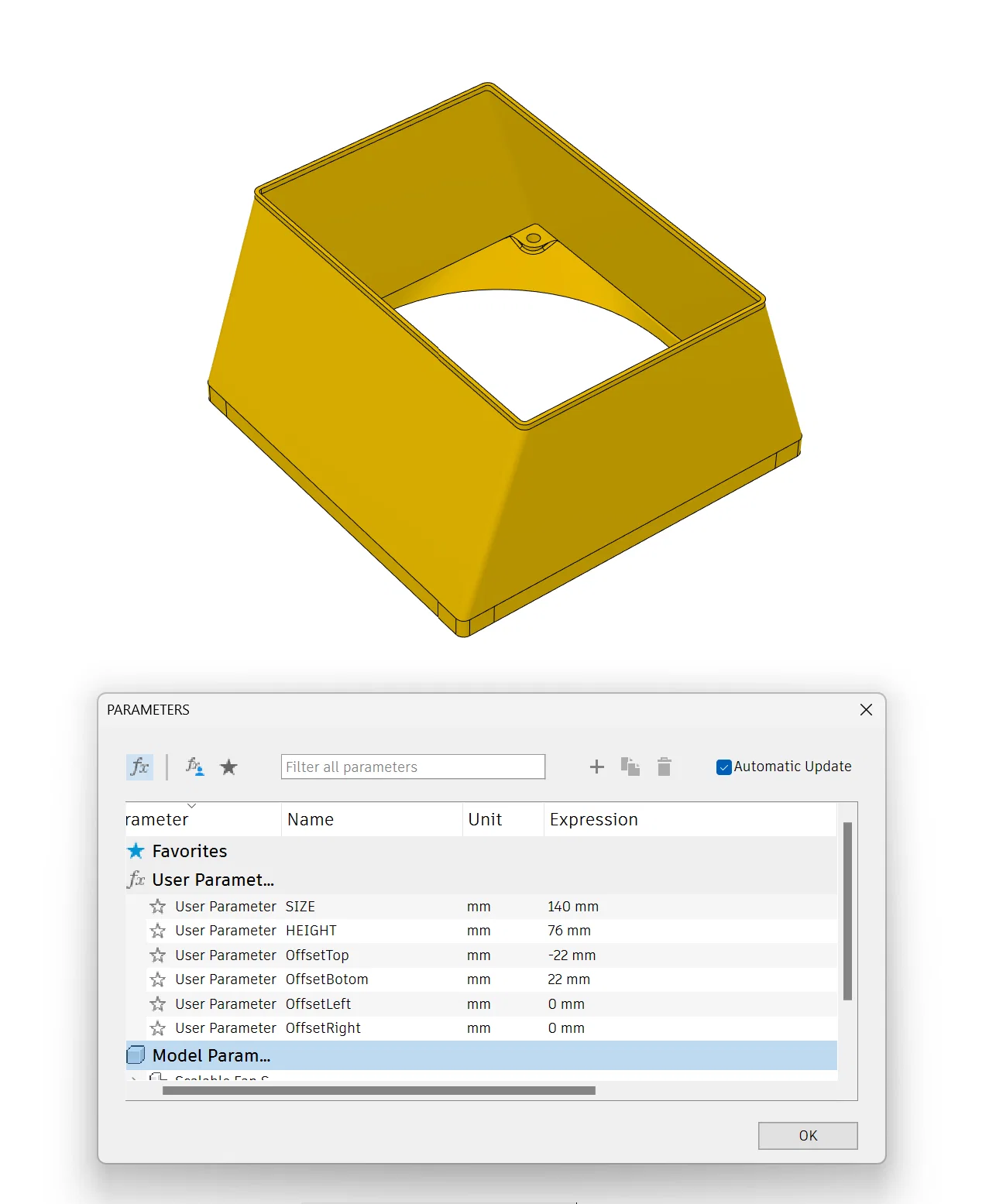
Task: Click the mm unit cell for HEIGHT
Action: 479,931
